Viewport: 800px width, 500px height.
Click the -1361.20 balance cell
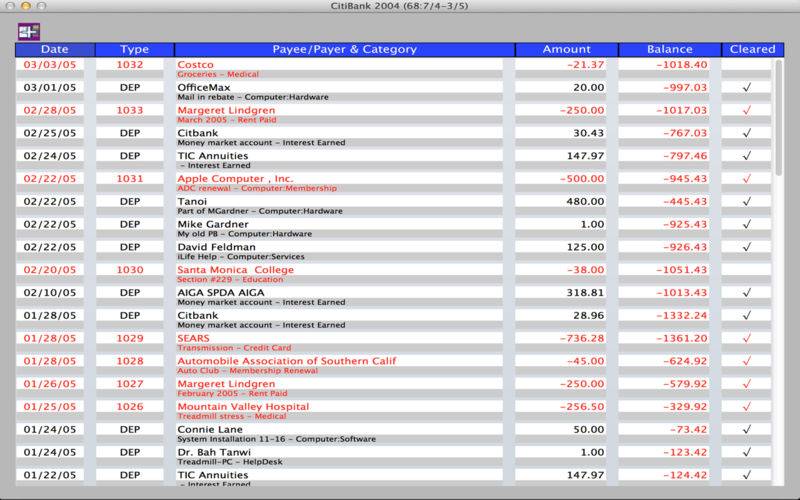682,338
